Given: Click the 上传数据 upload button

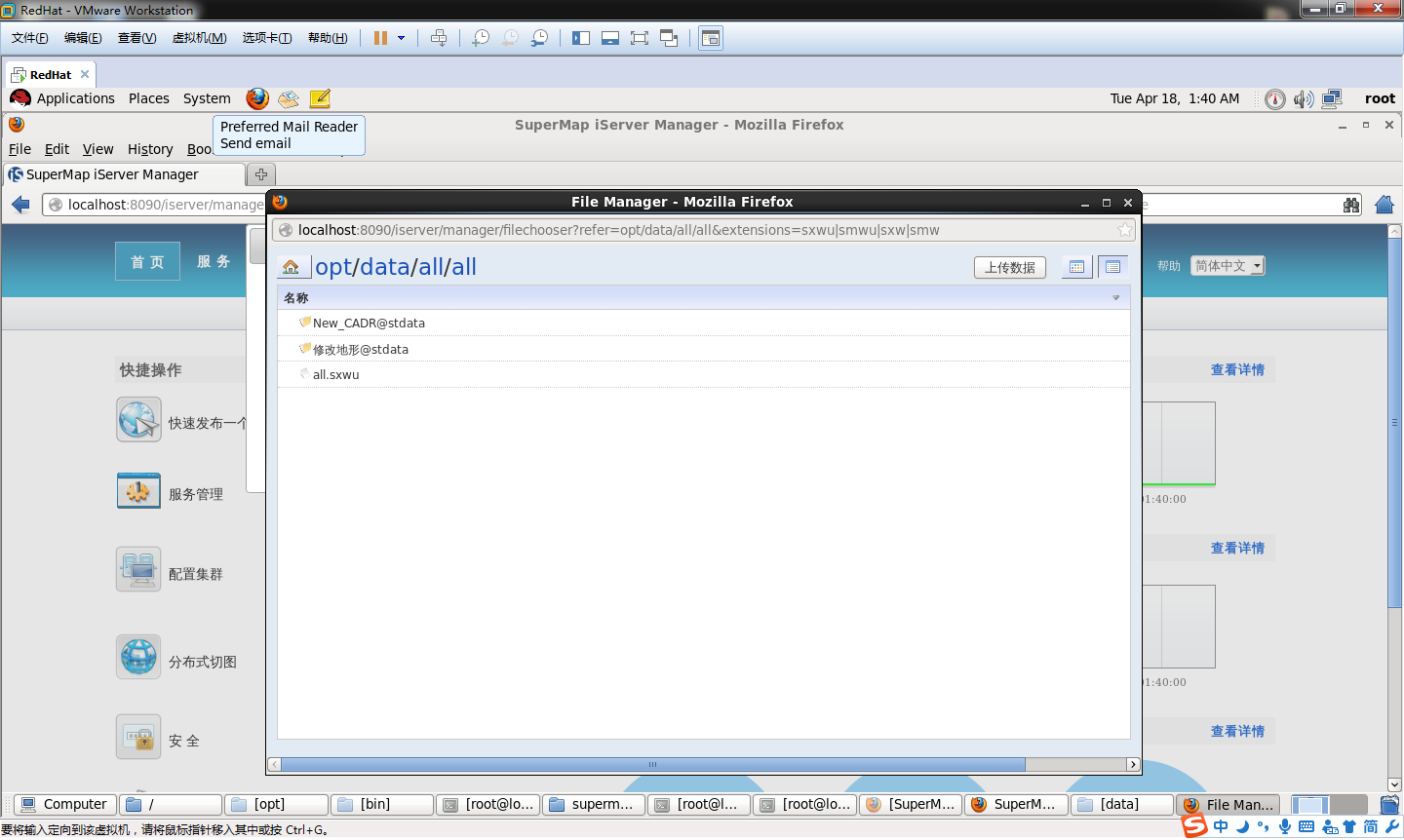Looking at the screenshot, I should (x=1010, y=267).
